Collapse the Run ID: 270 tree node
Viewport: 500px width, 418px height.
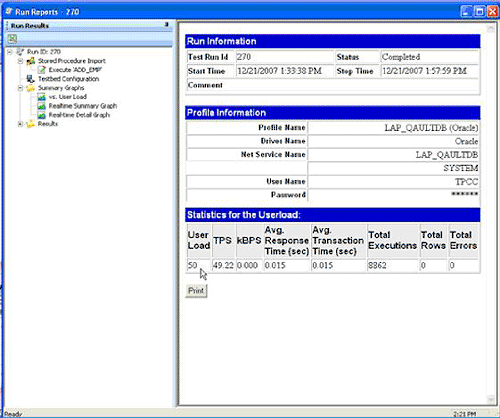tap(10, 52)
